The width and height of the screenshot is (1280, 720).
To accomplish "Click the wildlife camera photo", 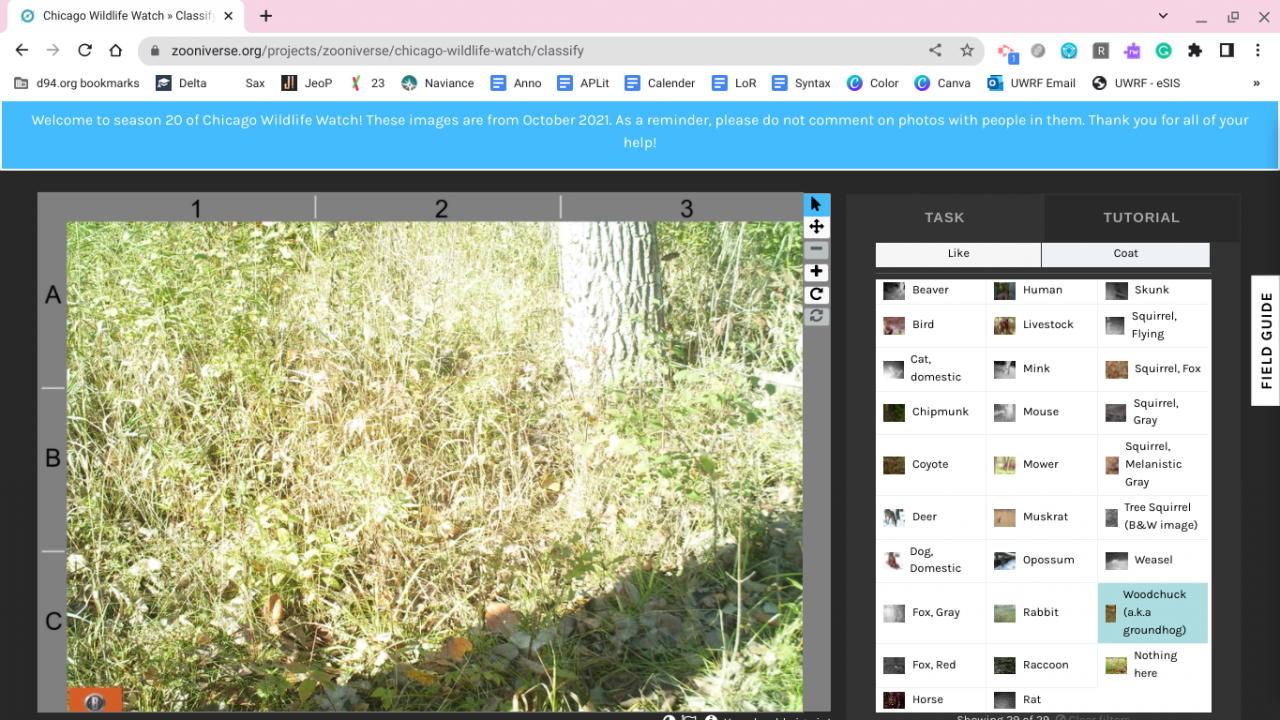I will tap(435, 466).
